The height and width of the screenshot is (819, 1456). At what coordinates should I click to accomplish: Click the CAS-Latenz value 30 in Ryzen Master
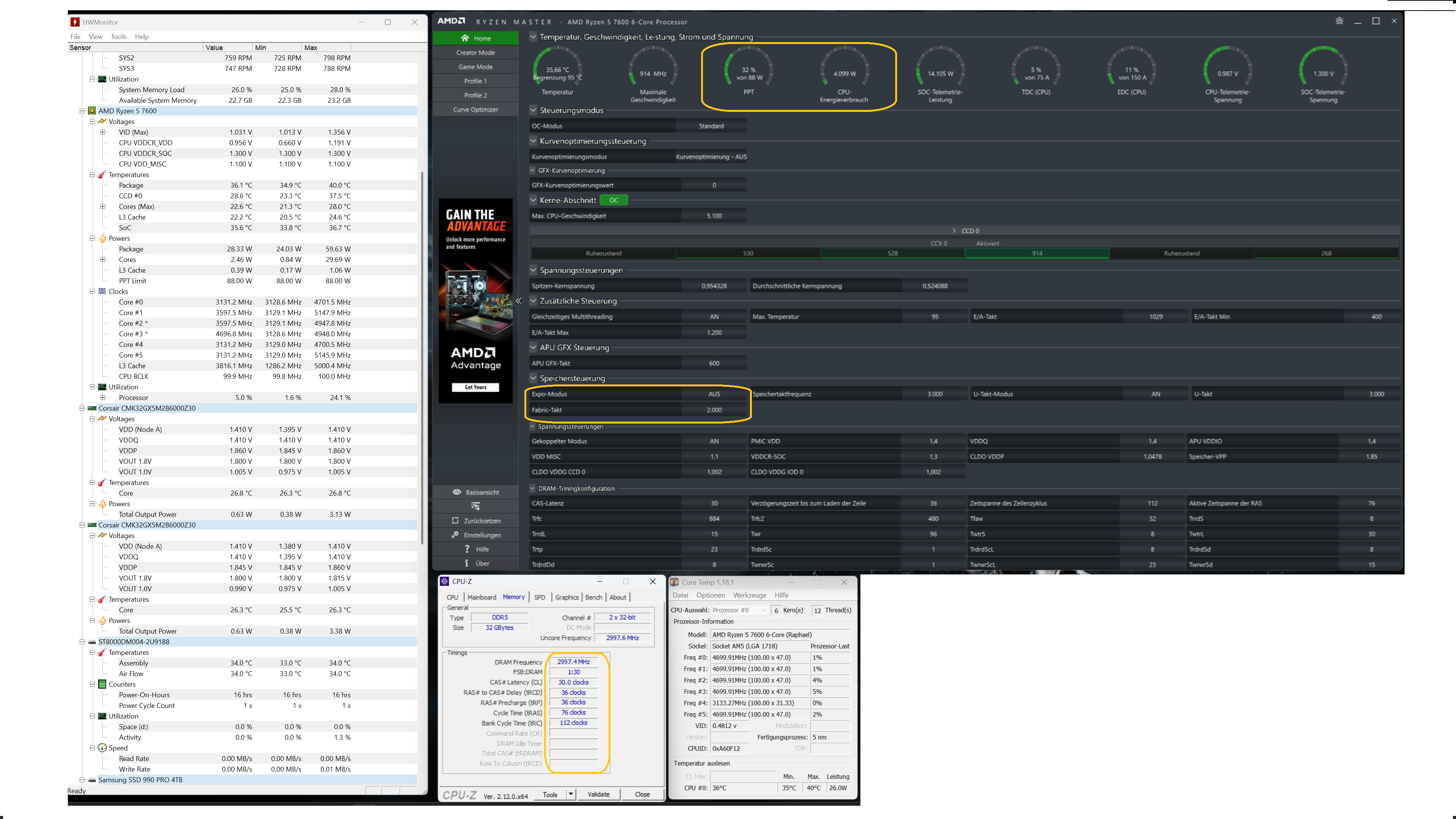(x=714, y=503)
